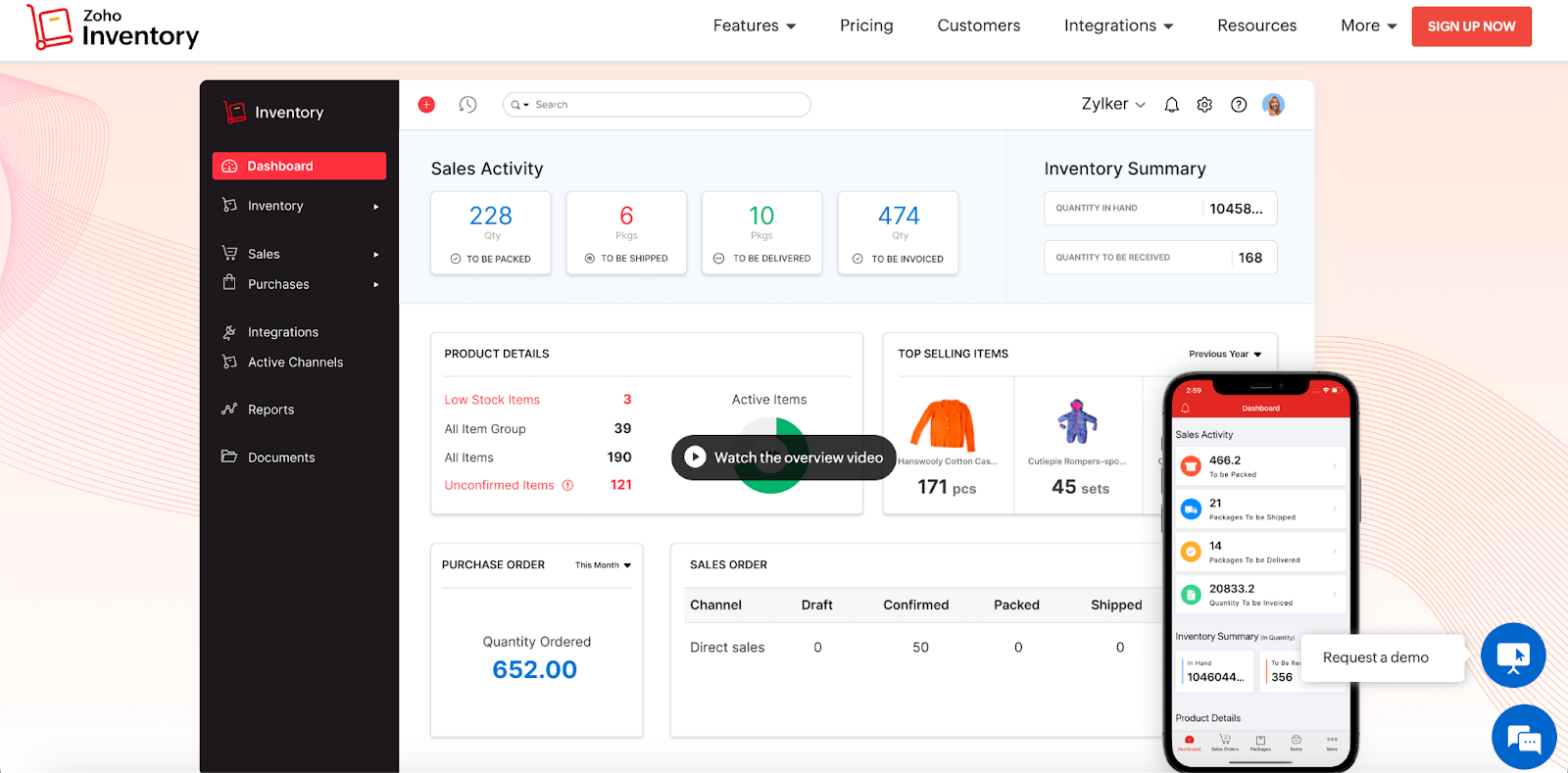
Task: Click the Active Items donut chart
Action: tap(770, 456)
